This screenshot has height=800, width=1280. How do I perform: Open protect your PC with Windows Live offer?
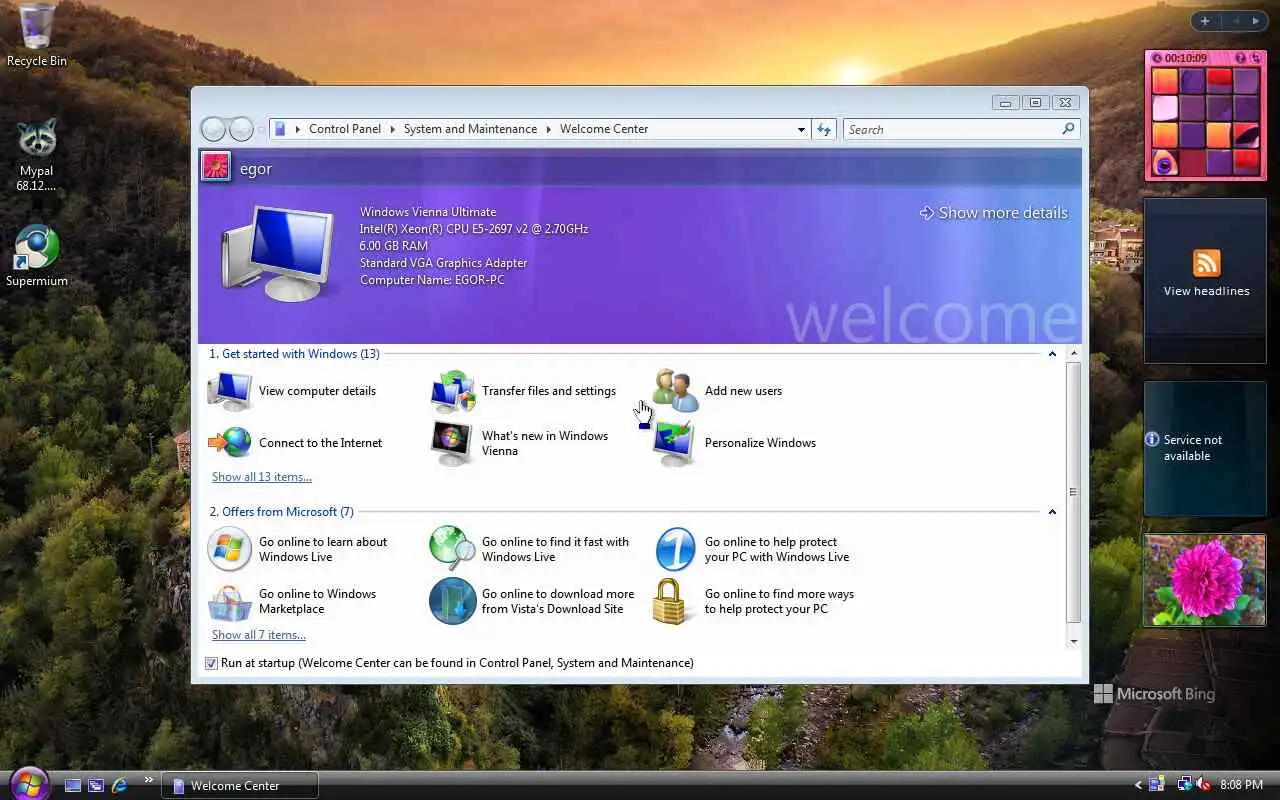[x=752, y=549]
